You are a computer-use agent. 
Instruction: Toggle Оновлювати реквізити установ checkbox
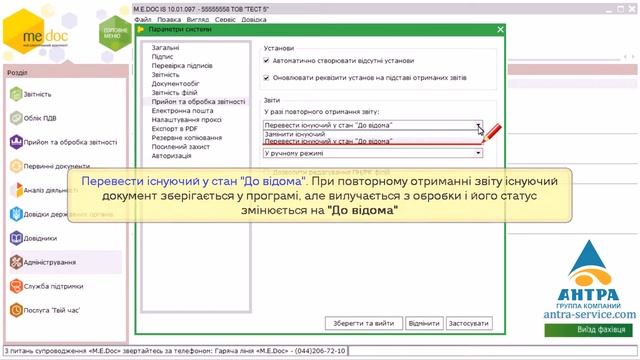point(266,78)
